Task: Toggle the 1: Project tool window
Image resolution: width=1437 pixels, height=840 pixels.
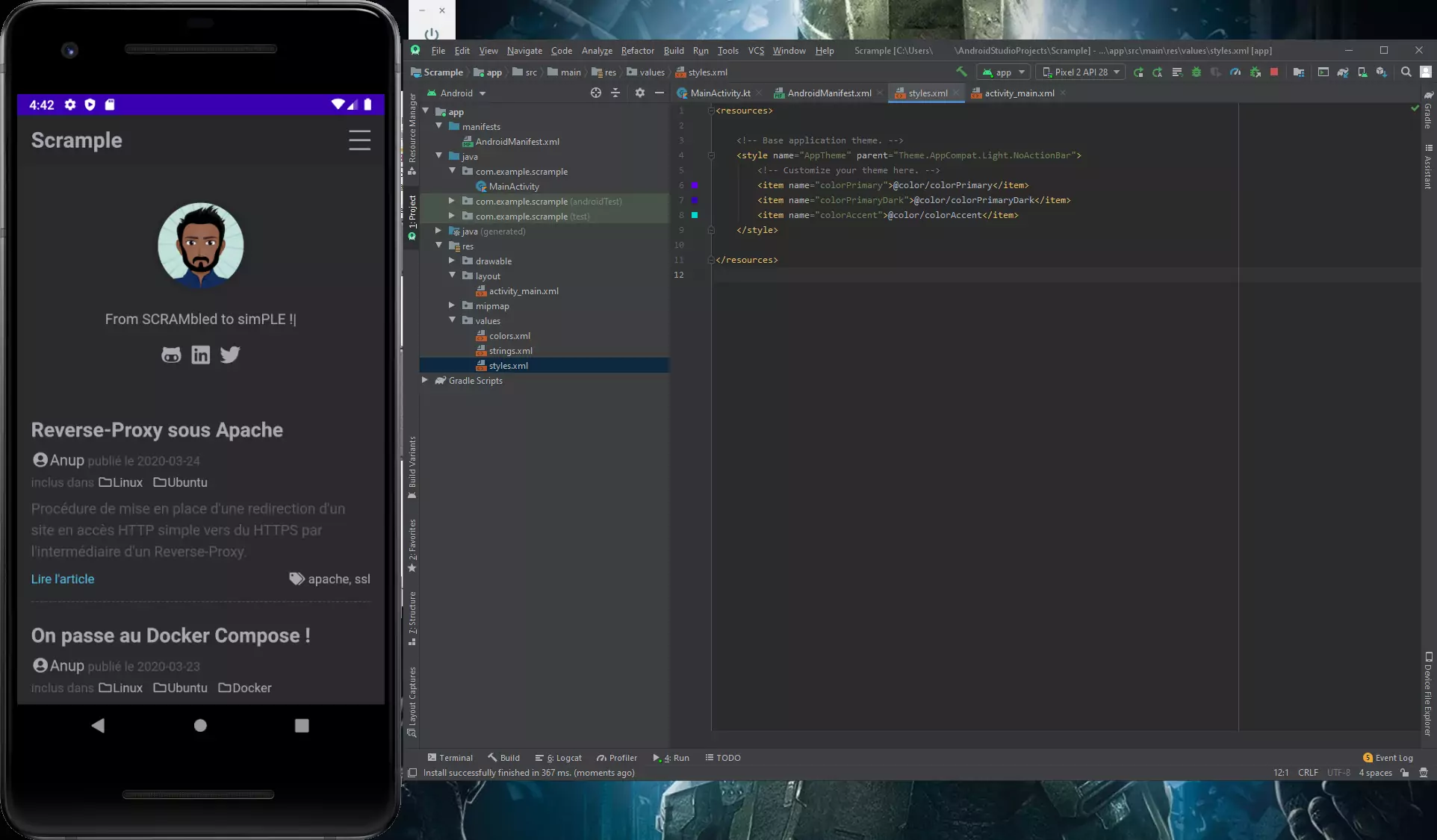Action: click(412, 217)
